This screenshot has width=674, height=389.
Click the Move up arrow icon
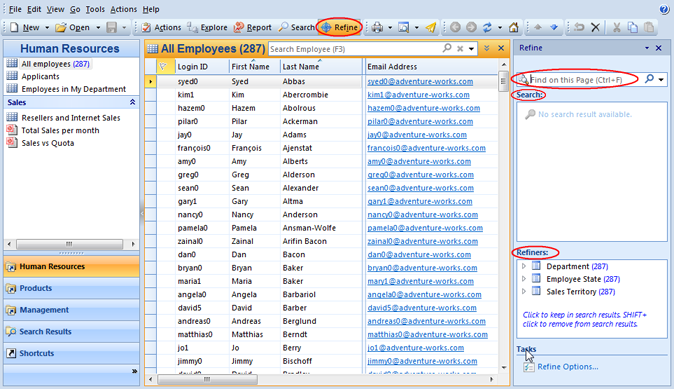click(538, 28)
